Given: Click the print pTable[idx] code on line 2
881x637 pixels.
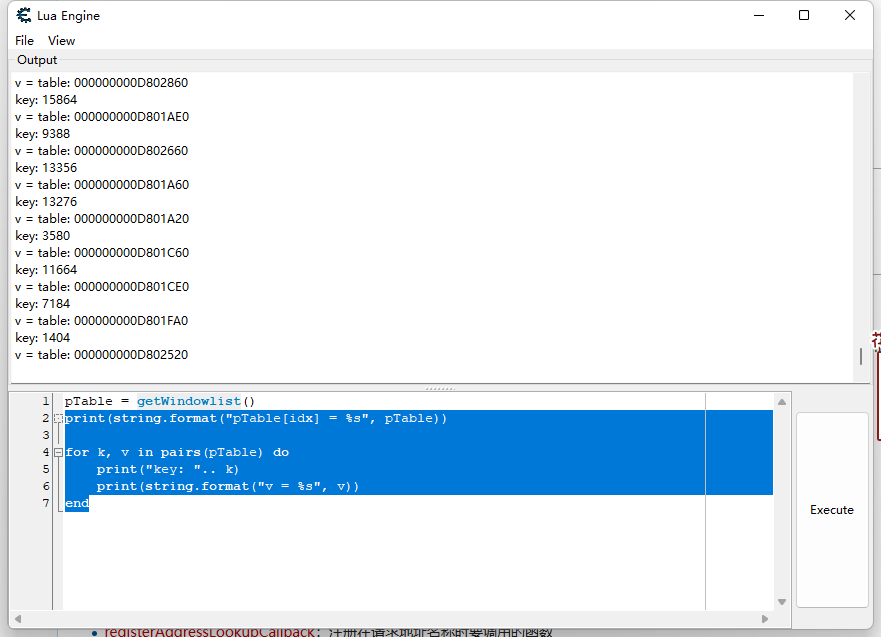Looking at the screenshot, I should point(256,418).
